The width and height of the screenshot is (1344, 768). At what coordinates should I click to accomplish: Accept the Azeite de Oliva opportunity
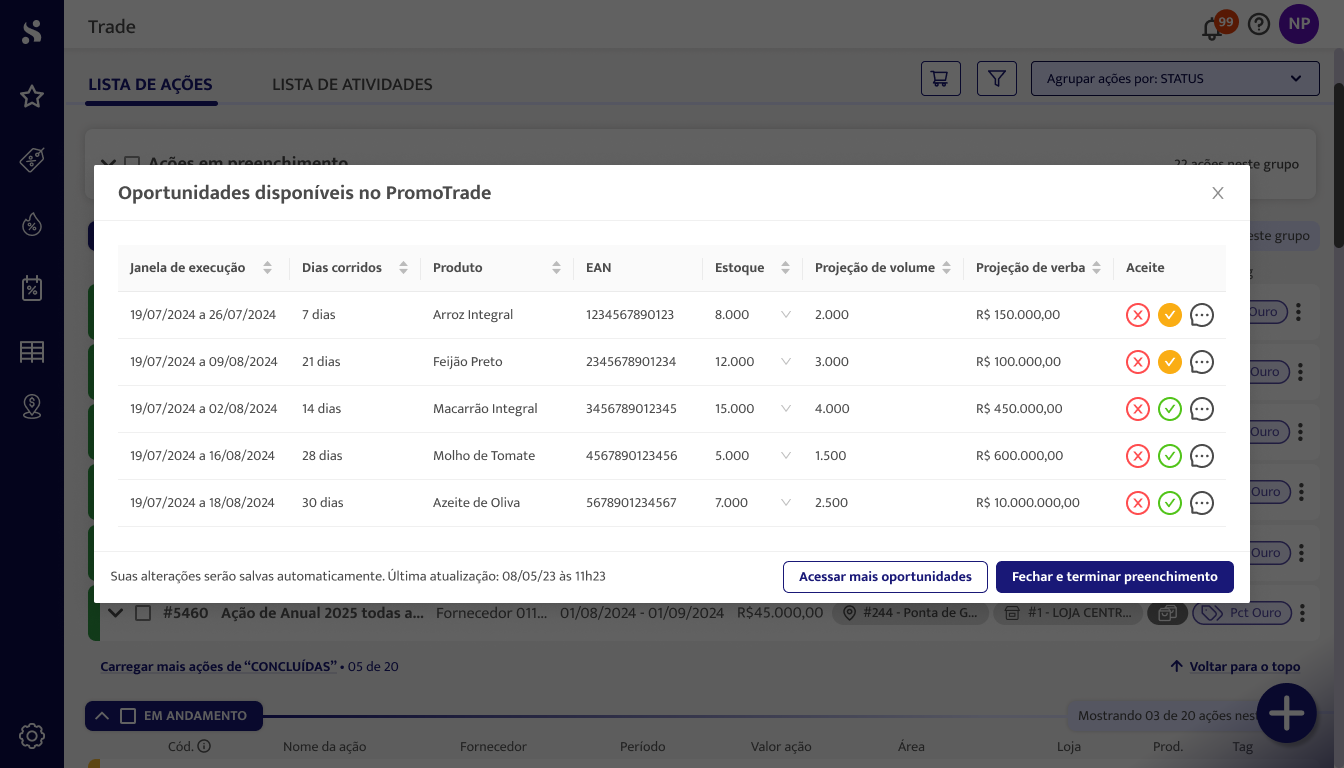pos(1170,503)
